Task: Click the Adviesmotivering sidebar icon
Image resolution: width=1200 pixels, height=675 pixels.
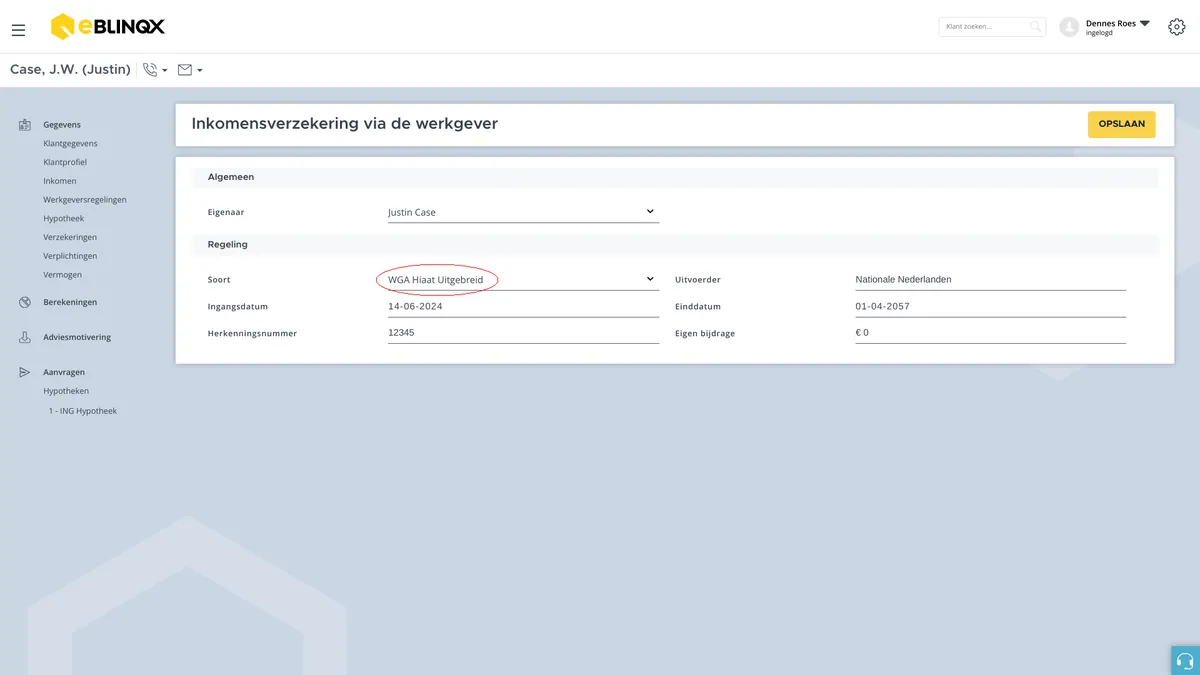Action: click(25, 337)
